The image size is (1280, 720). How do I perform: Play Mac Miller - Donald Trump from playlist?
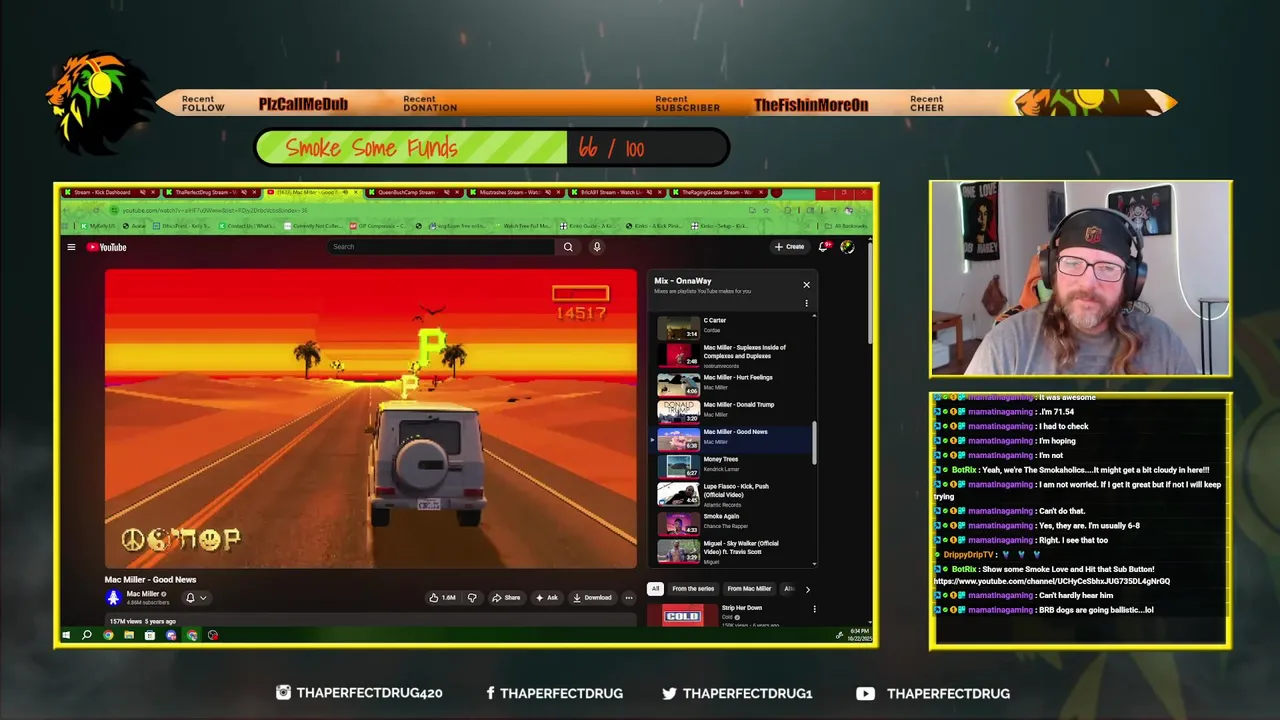click(735, 410)
